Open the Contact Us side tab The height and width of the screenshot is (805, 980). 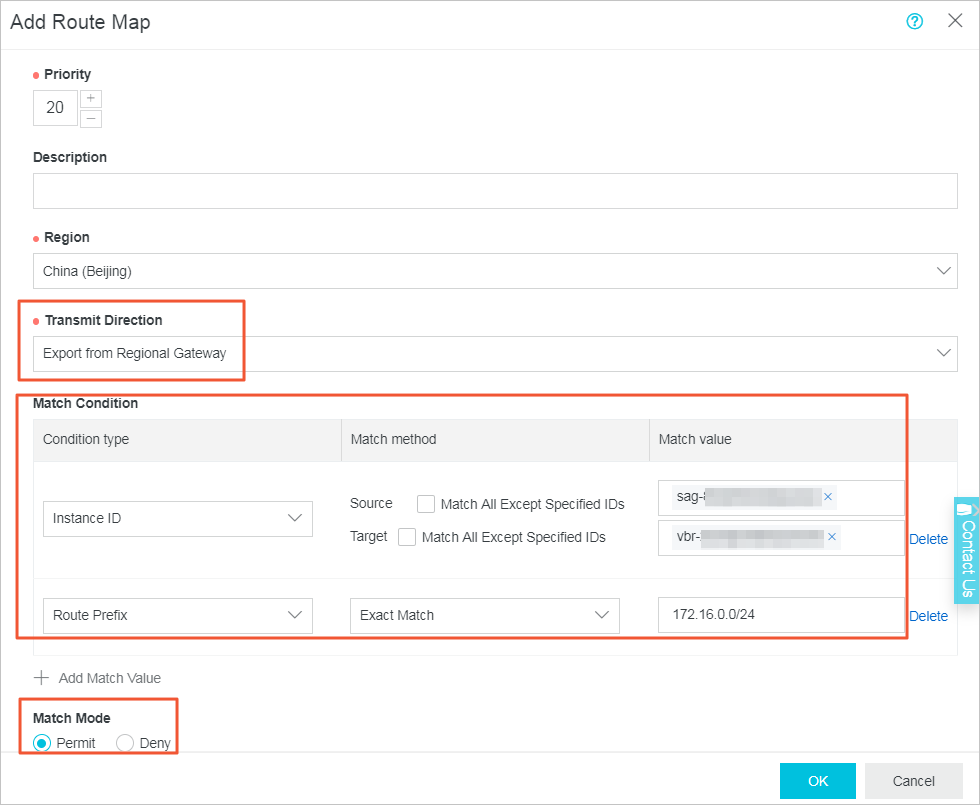(x=967, y=551)
